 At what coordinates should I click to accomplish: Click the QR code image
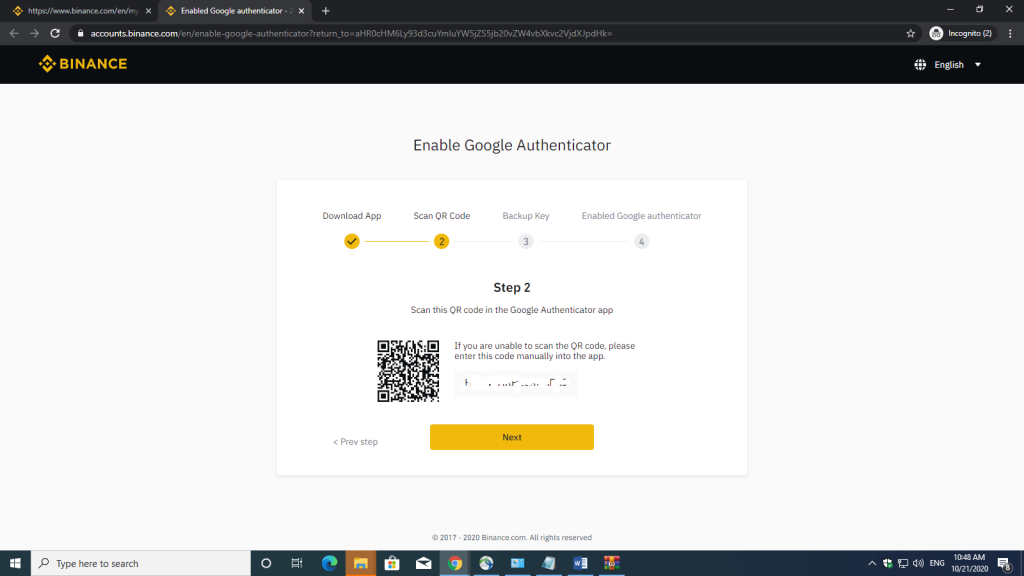tap(408, 370)
